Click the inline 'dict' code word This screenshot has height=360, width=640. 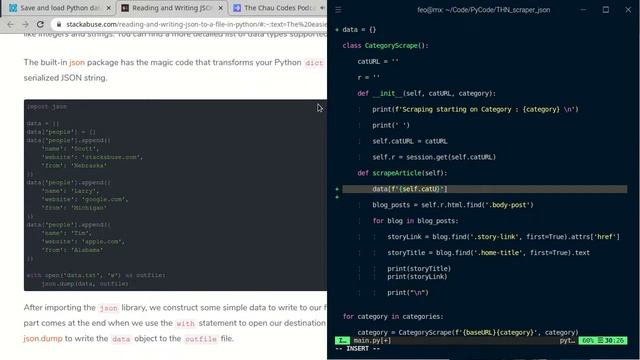point(314,63)
